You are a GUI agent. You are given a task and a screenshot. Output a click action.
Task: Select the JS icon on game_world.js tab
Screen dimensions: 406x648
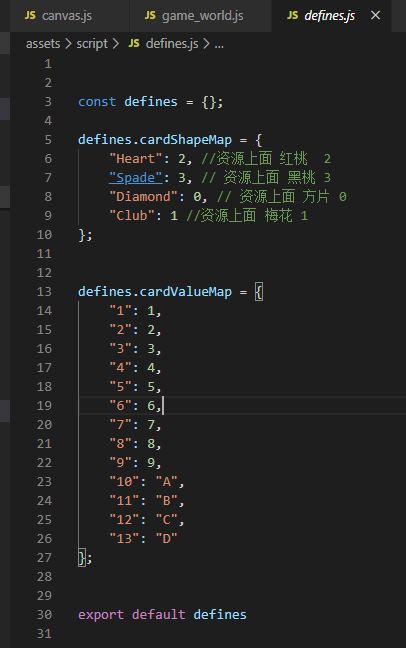pos(150,16)
